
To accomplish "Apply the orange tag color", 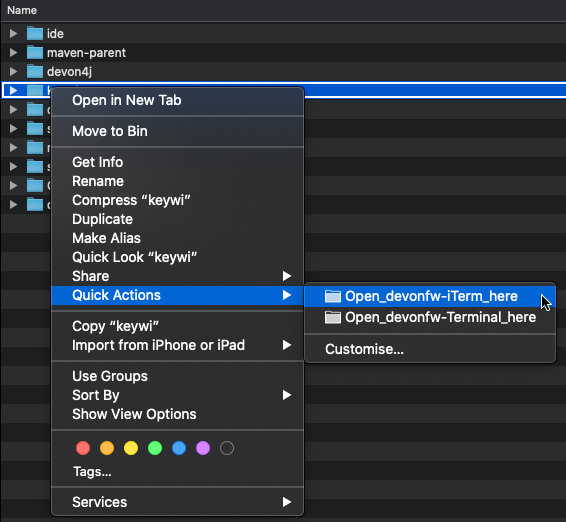I will (x=107, y=448).
